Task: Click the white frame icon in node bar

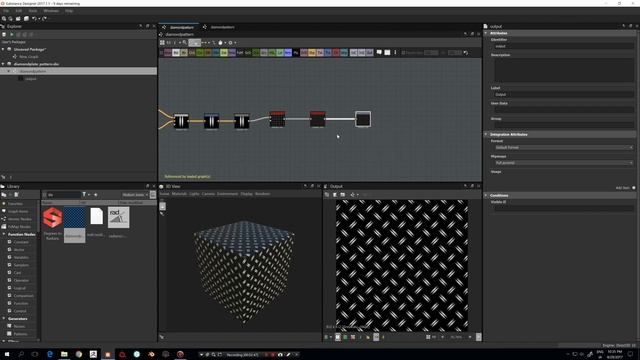Action: (387, 53)
